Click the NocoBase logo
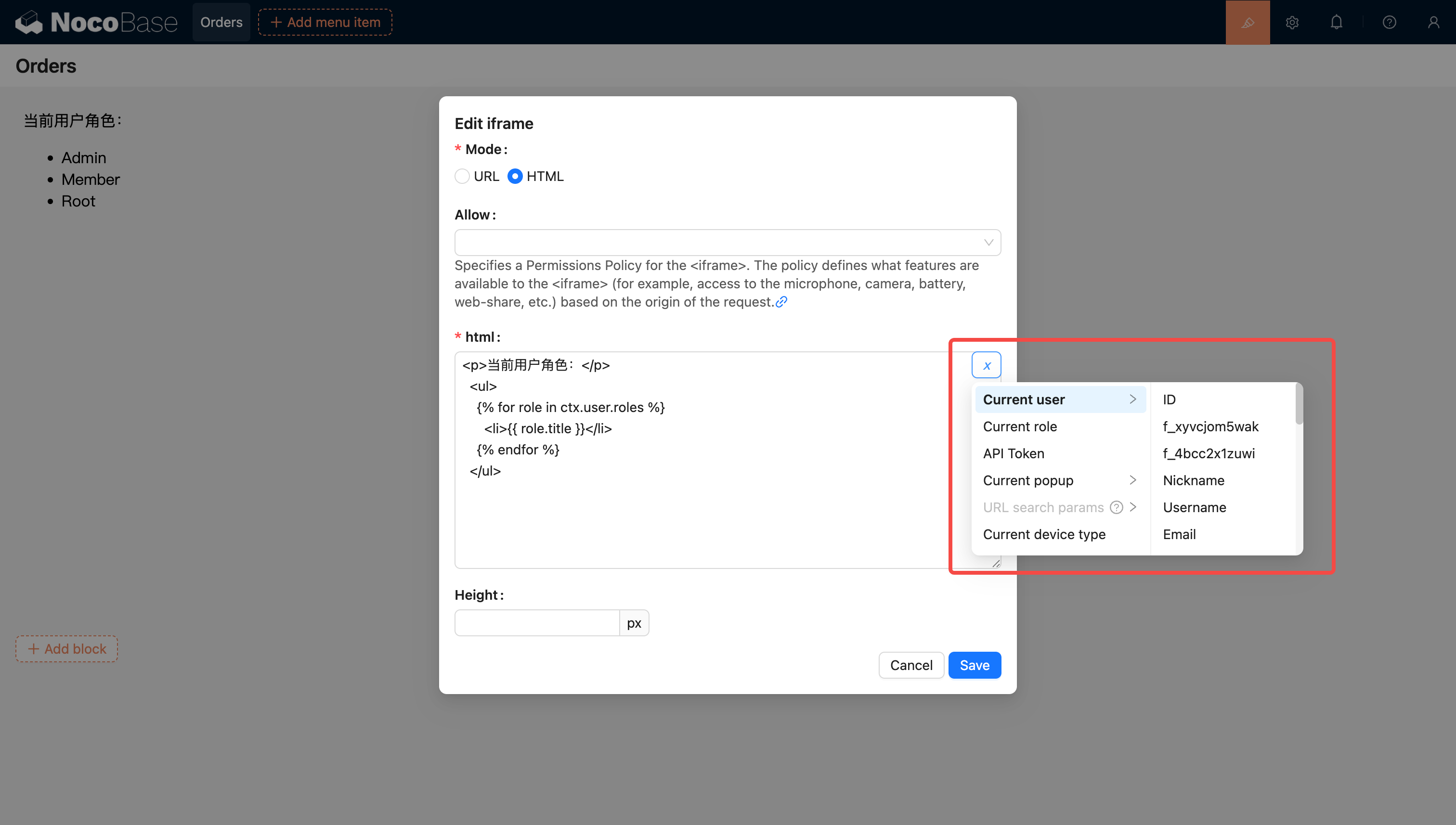 point(96,22)
